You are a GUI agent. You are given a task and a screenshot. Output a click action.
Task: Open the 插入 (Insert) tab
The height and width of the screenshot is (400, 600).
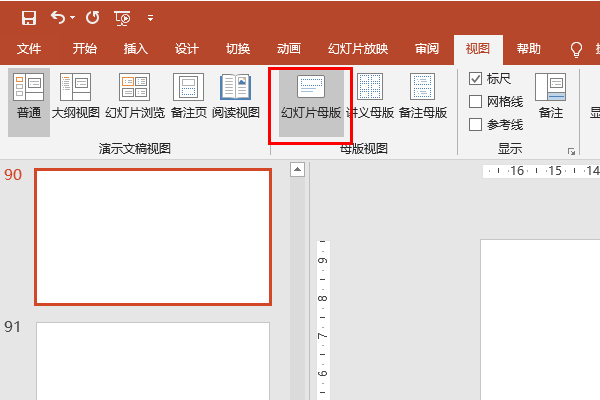tap(135, 49)
